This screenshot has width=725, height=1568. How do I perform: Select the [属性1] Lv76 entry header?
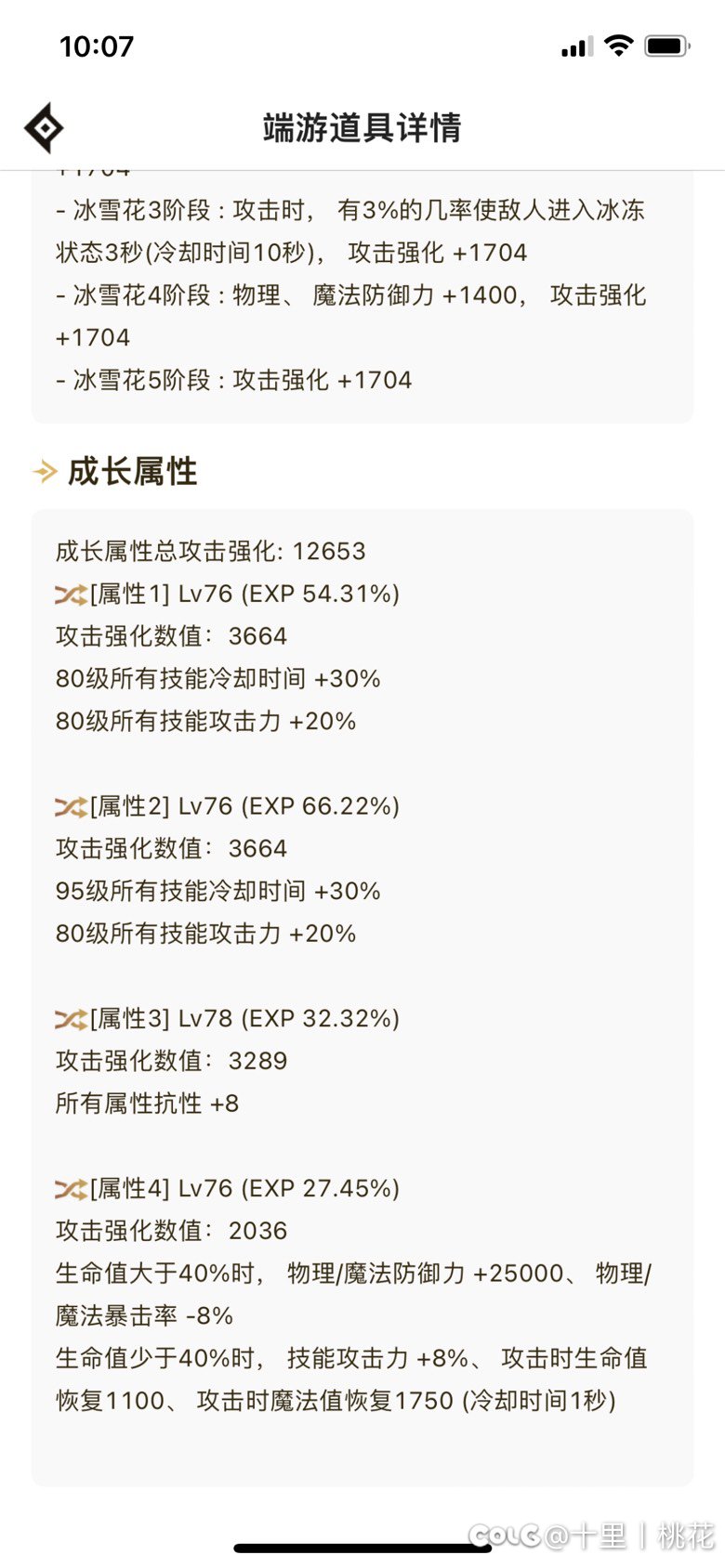coord(244,595)
